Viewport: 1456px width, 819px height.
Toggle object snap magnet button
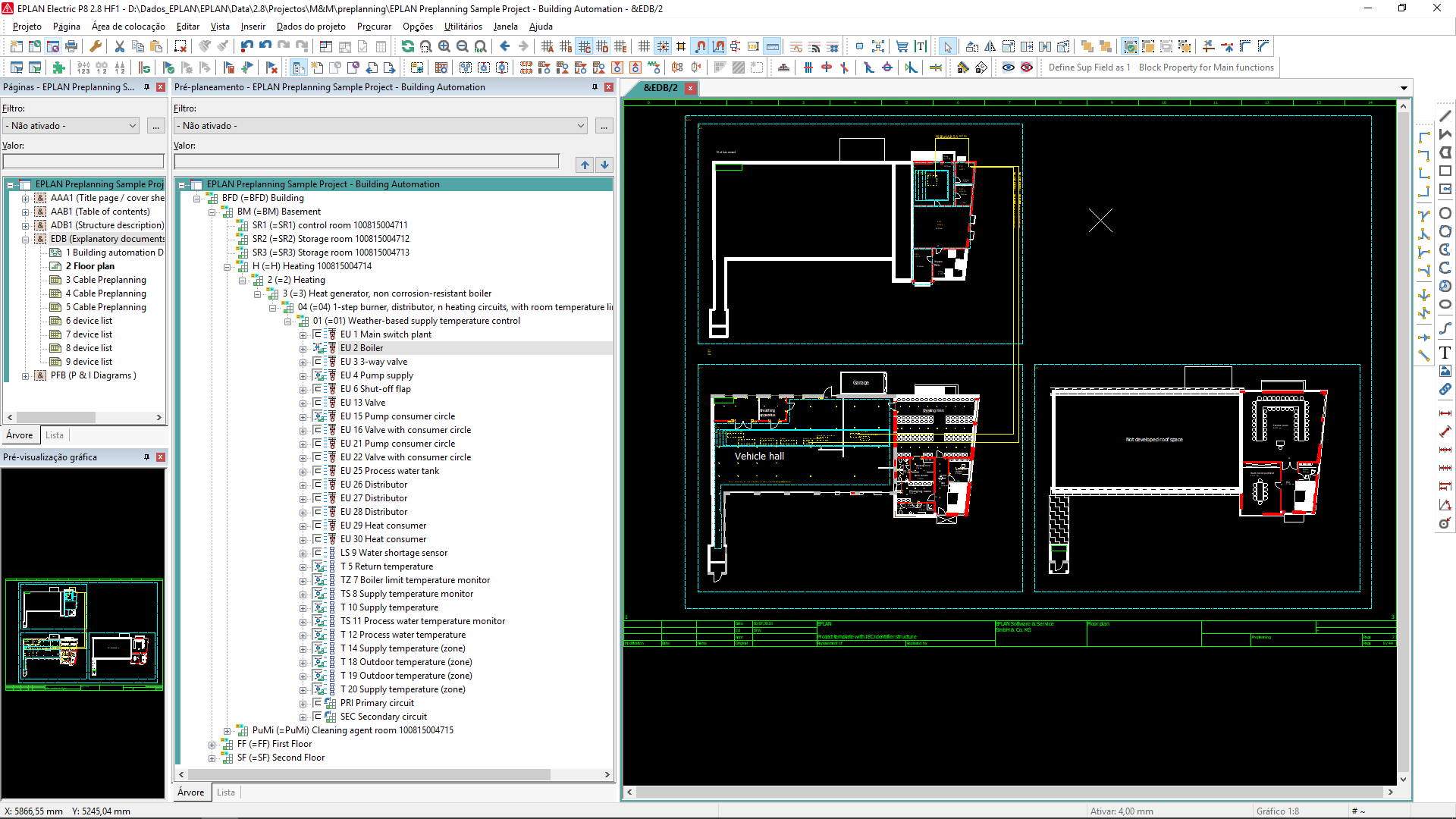click(x=700, y=46)
